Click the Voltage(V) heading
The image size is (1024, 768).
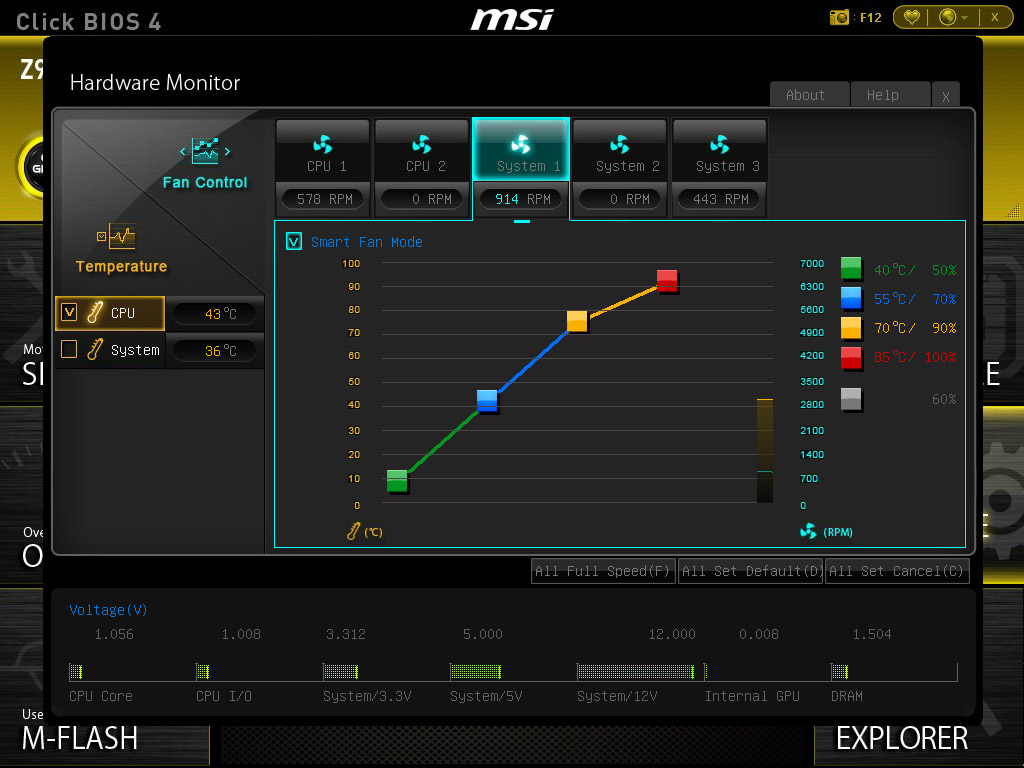[x=108, y=610]
